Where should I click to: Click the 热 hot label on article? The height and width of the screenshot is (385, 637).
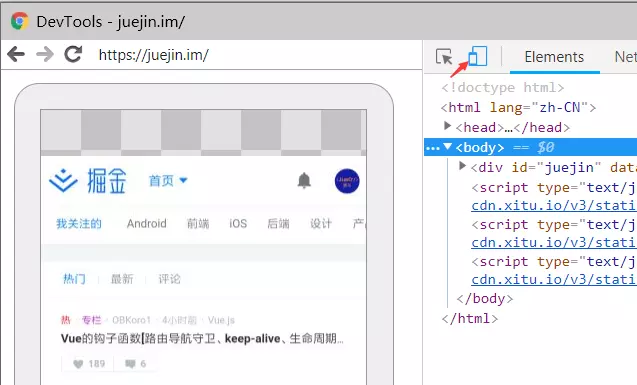pos(65,320)
